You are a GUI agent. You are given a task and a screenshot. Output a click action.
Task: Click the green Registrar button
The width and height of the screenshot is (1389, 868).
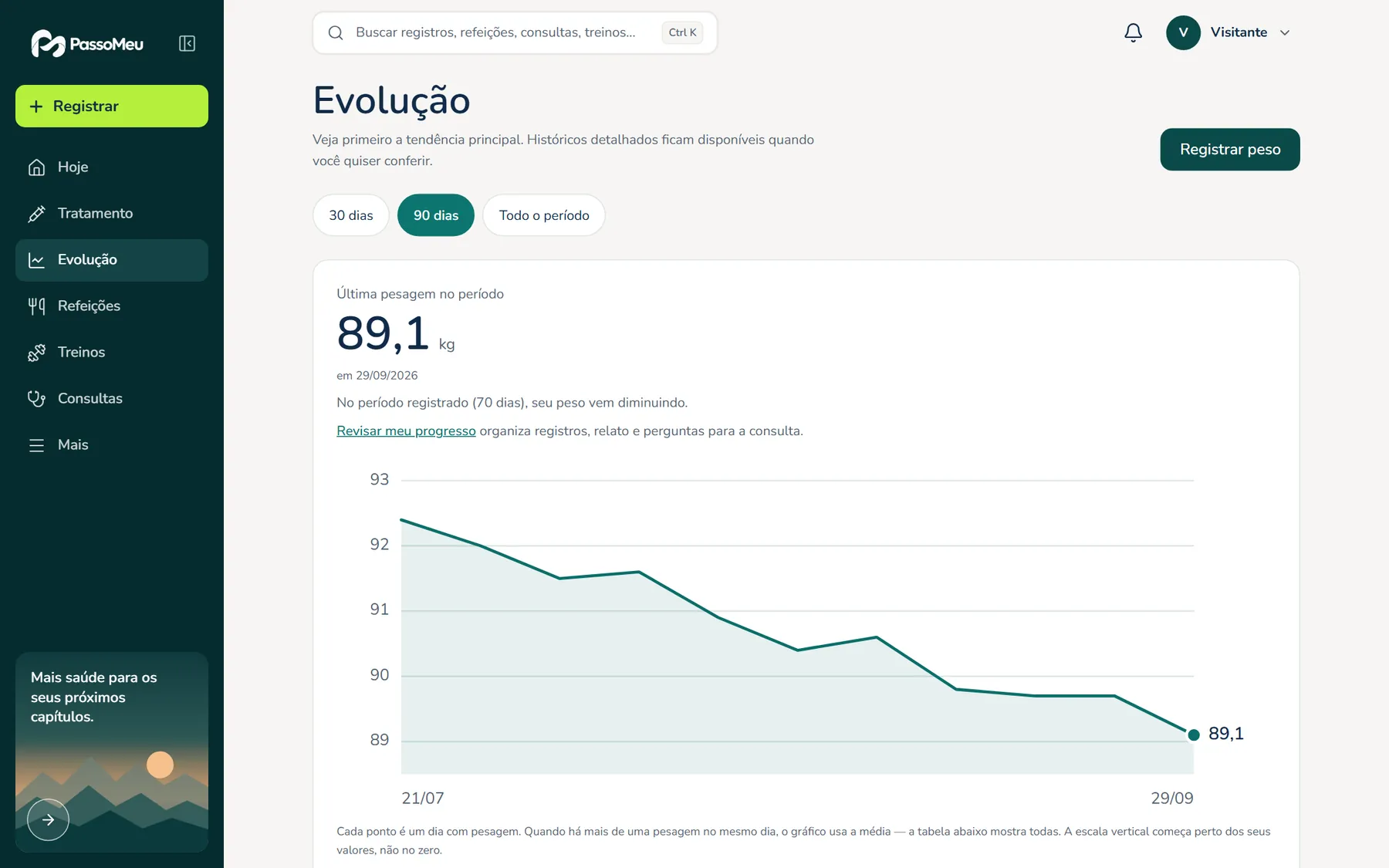[112, 106]
